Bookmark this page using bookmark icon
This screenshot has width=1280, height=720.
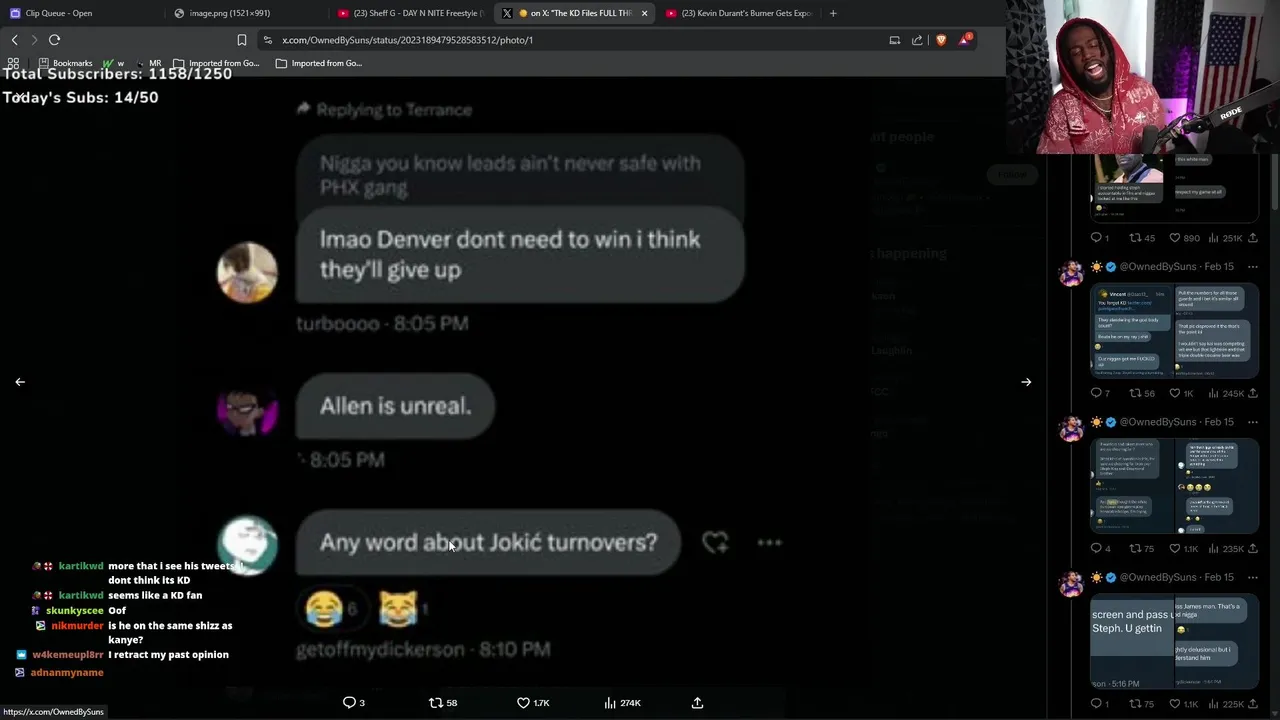[x=242, y=40]
